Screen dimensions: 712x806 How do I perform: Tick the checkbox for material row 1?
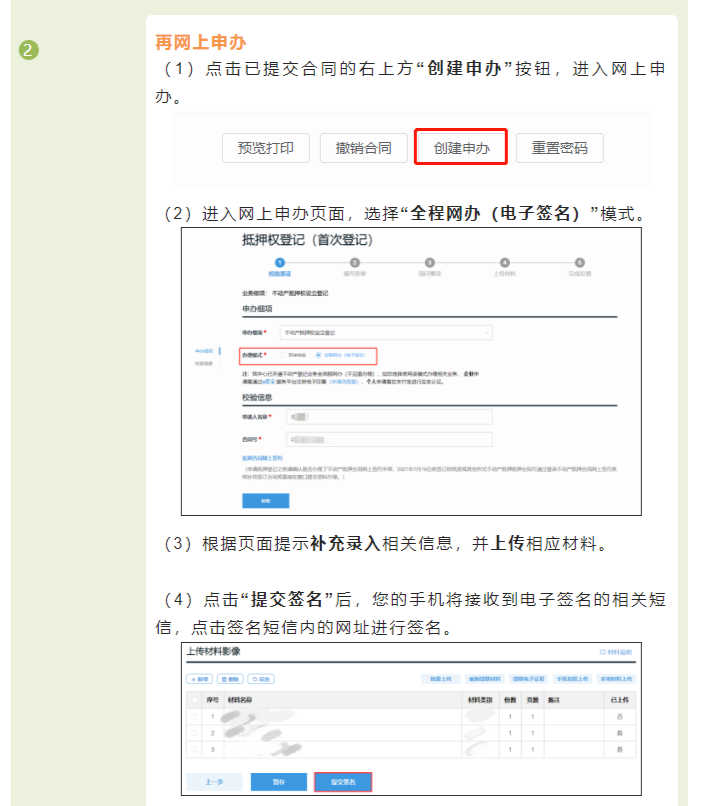(194, 716)
